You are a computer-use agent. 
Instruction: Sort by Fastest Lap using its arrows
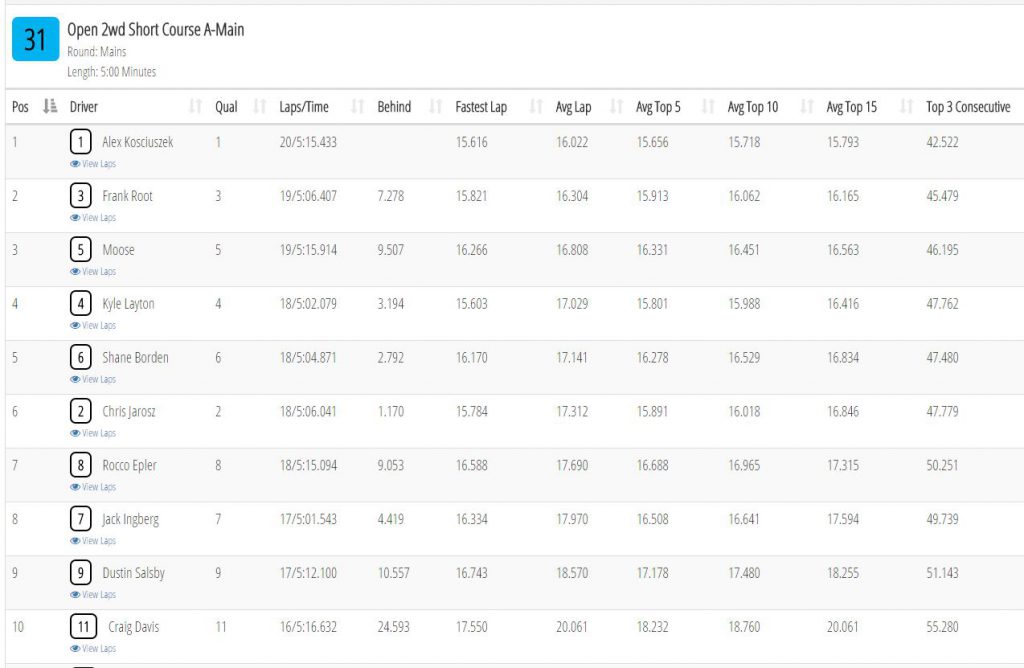(x=536, y=106)
